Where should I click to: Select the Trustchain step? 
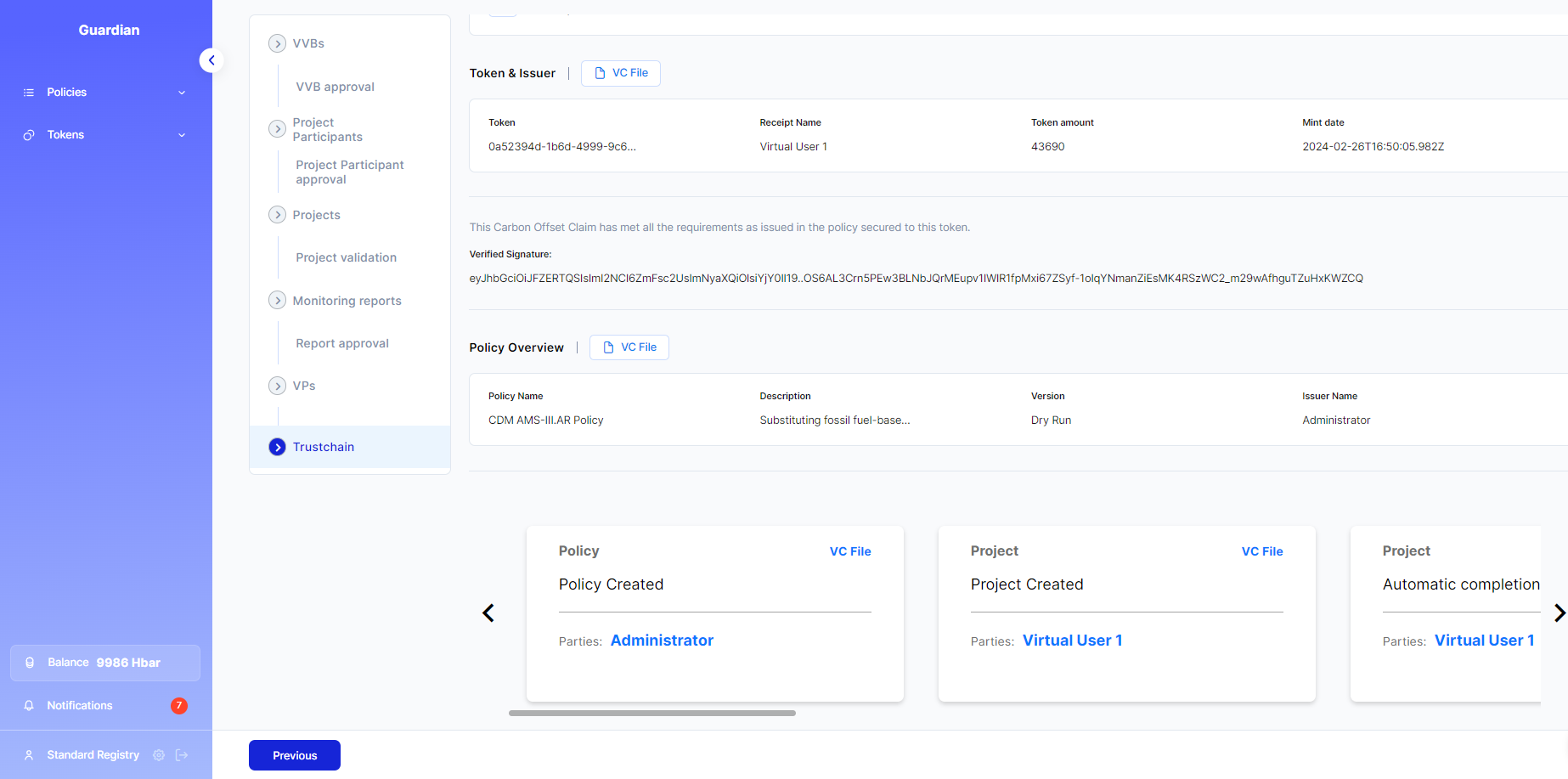pos(324,447)
